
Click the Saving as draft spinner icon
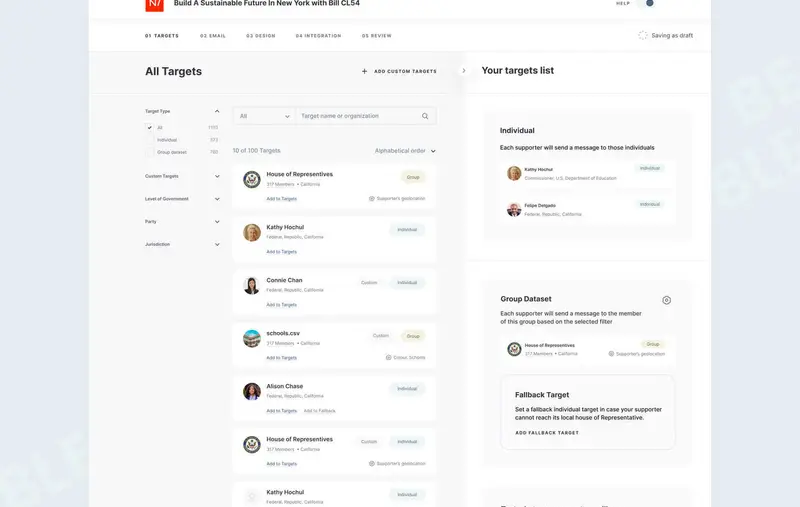642,35
